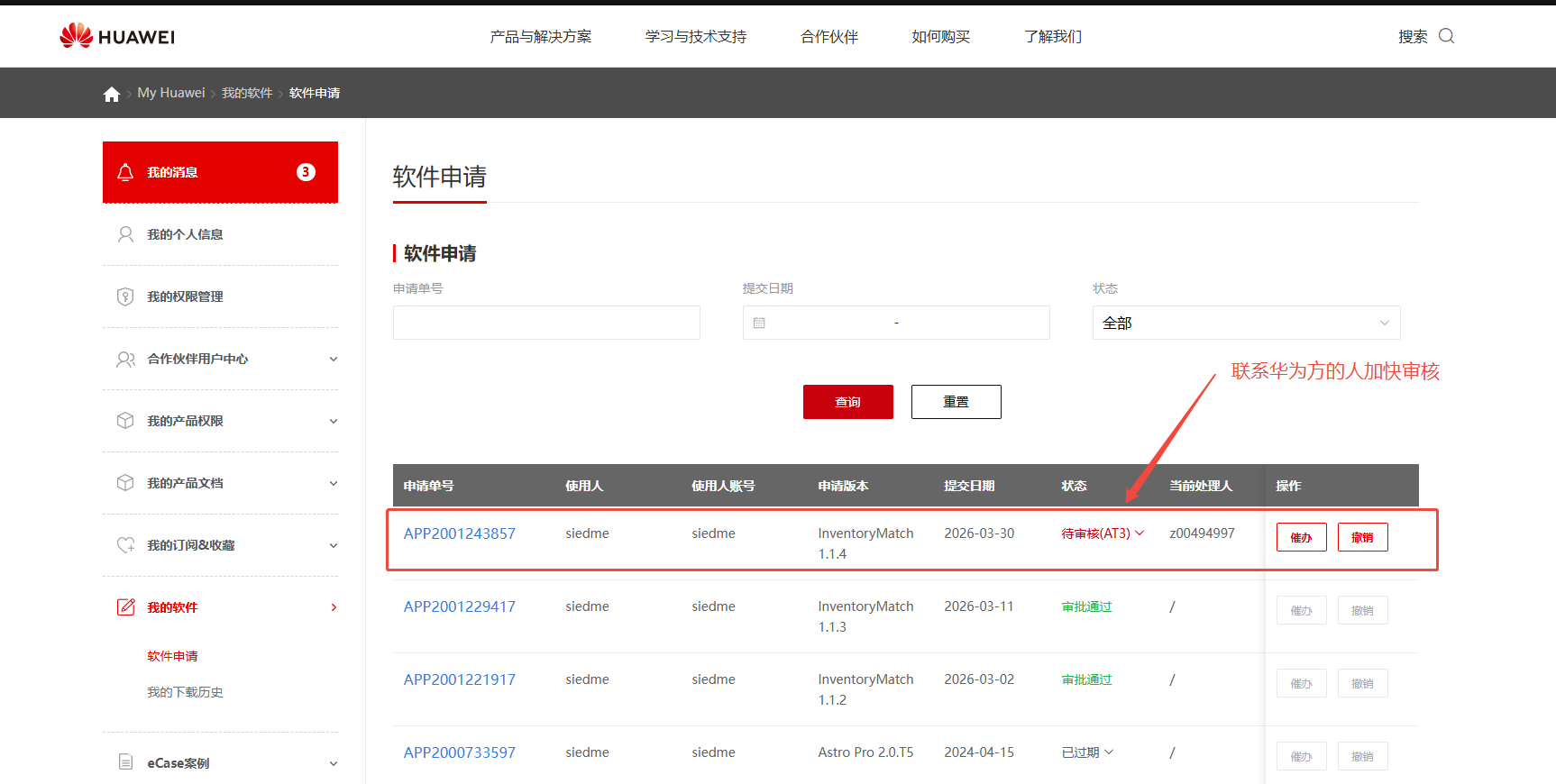Expand 合作伙伴用户中心 chevron
1556x784 pixels.
pyautogui.click(x=334, y=359)
